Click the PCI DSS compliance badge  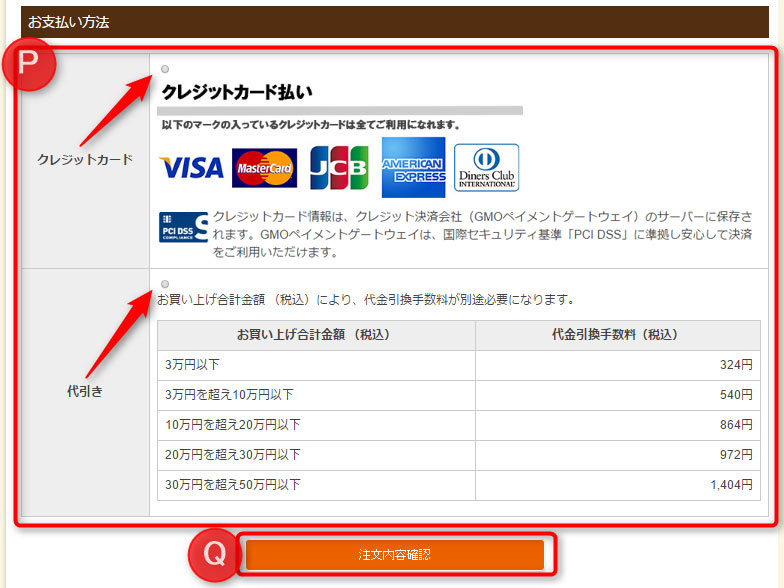tap(184, 228)
